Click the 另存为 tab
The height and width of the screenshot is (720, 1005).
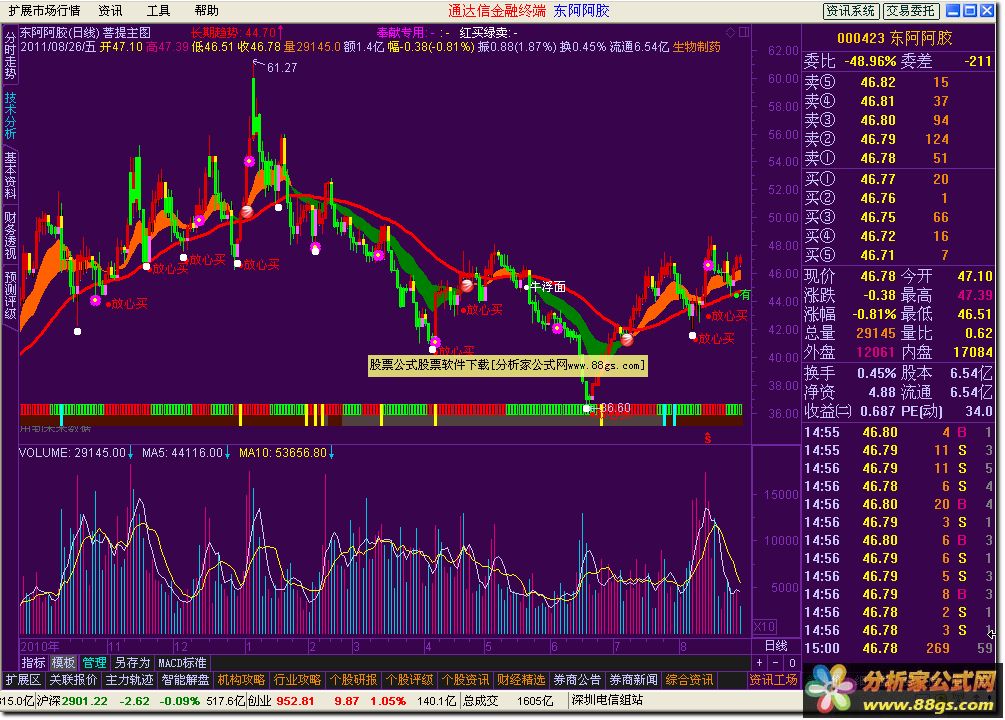point(132,663)
